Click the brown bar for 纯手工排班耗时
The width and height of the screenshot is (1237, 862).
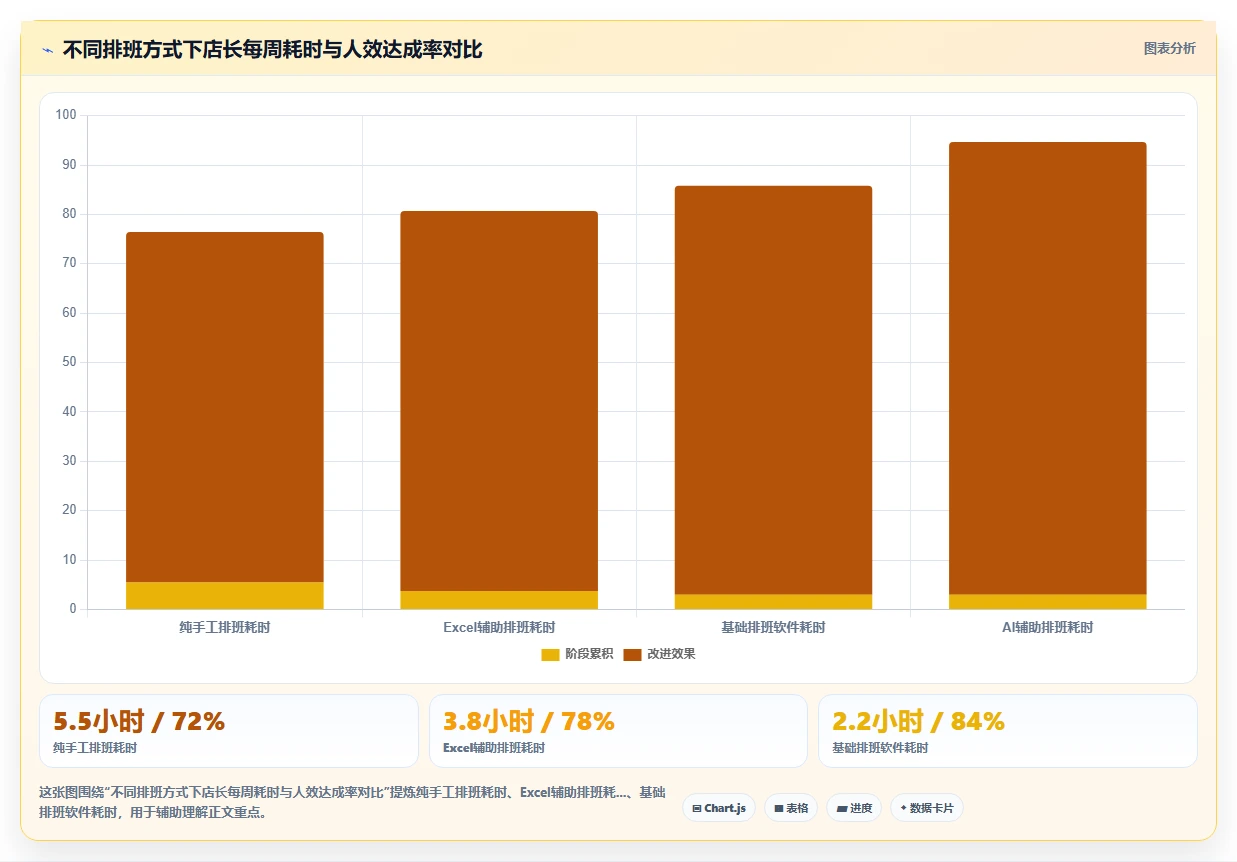point(225,407)
